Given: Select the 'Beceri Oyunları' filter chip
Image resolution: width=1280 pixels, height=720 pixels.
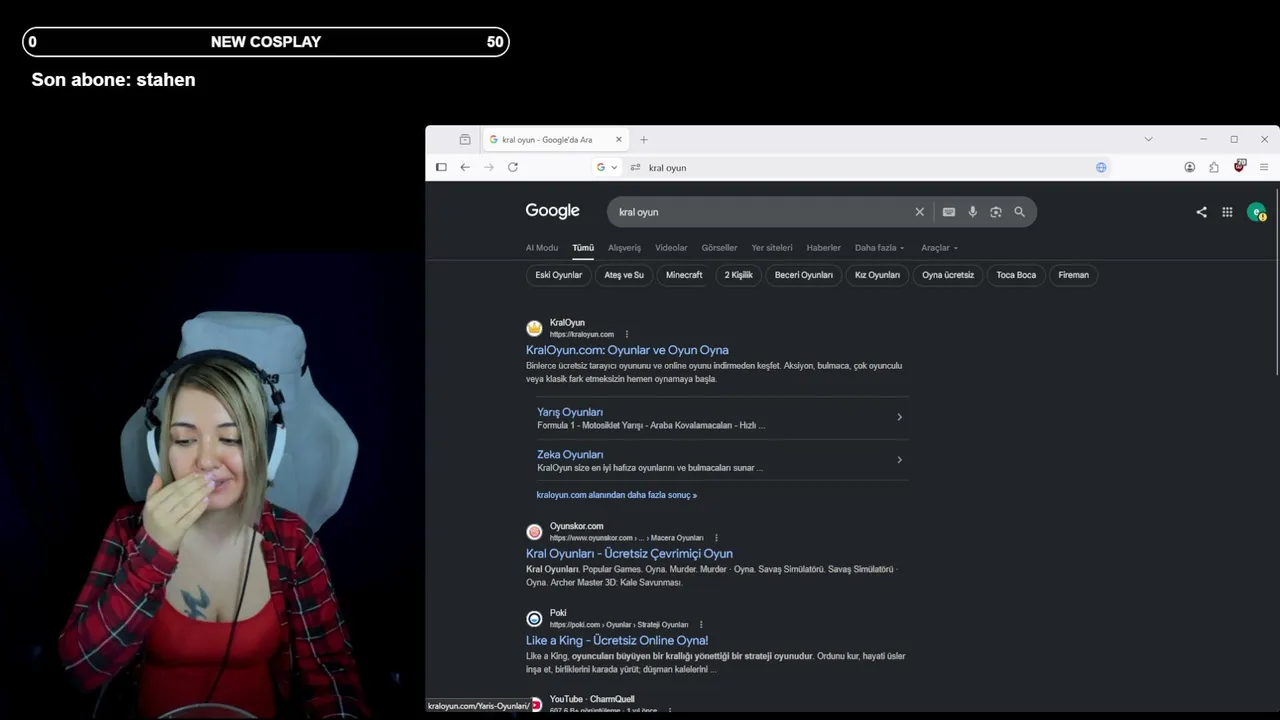Looking at the screenshot, I should click(804, 275).
